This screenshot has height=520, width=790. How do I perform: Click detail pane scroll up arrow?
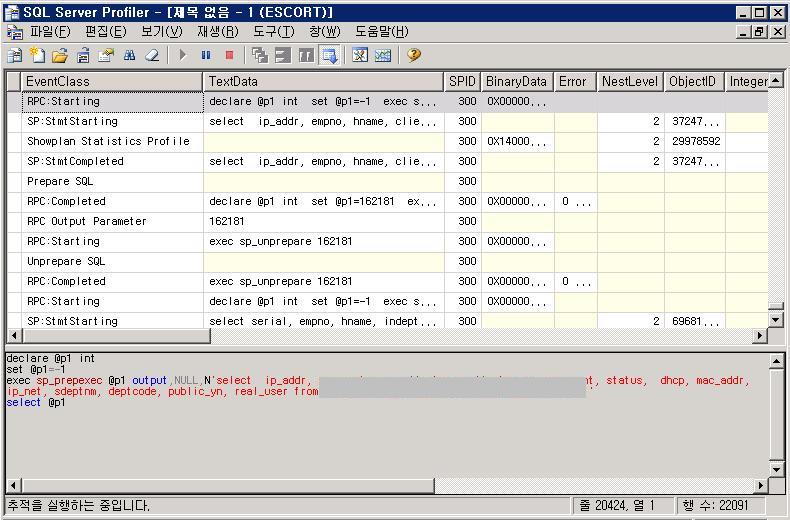[776, 361]
